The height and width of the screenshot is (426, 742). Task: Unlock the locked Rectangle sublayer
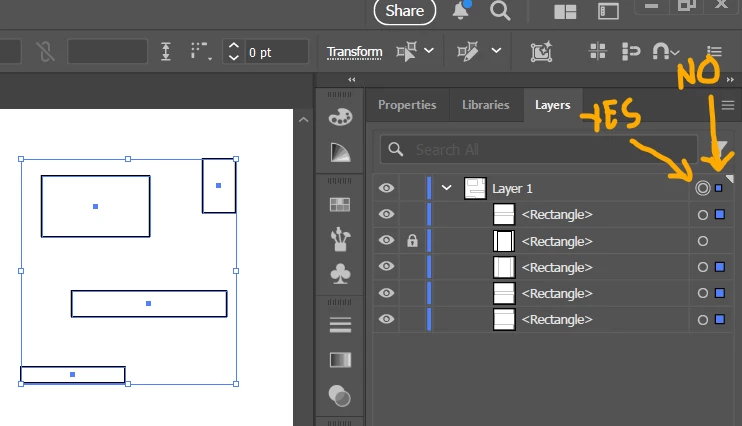(x=412, y=241)
